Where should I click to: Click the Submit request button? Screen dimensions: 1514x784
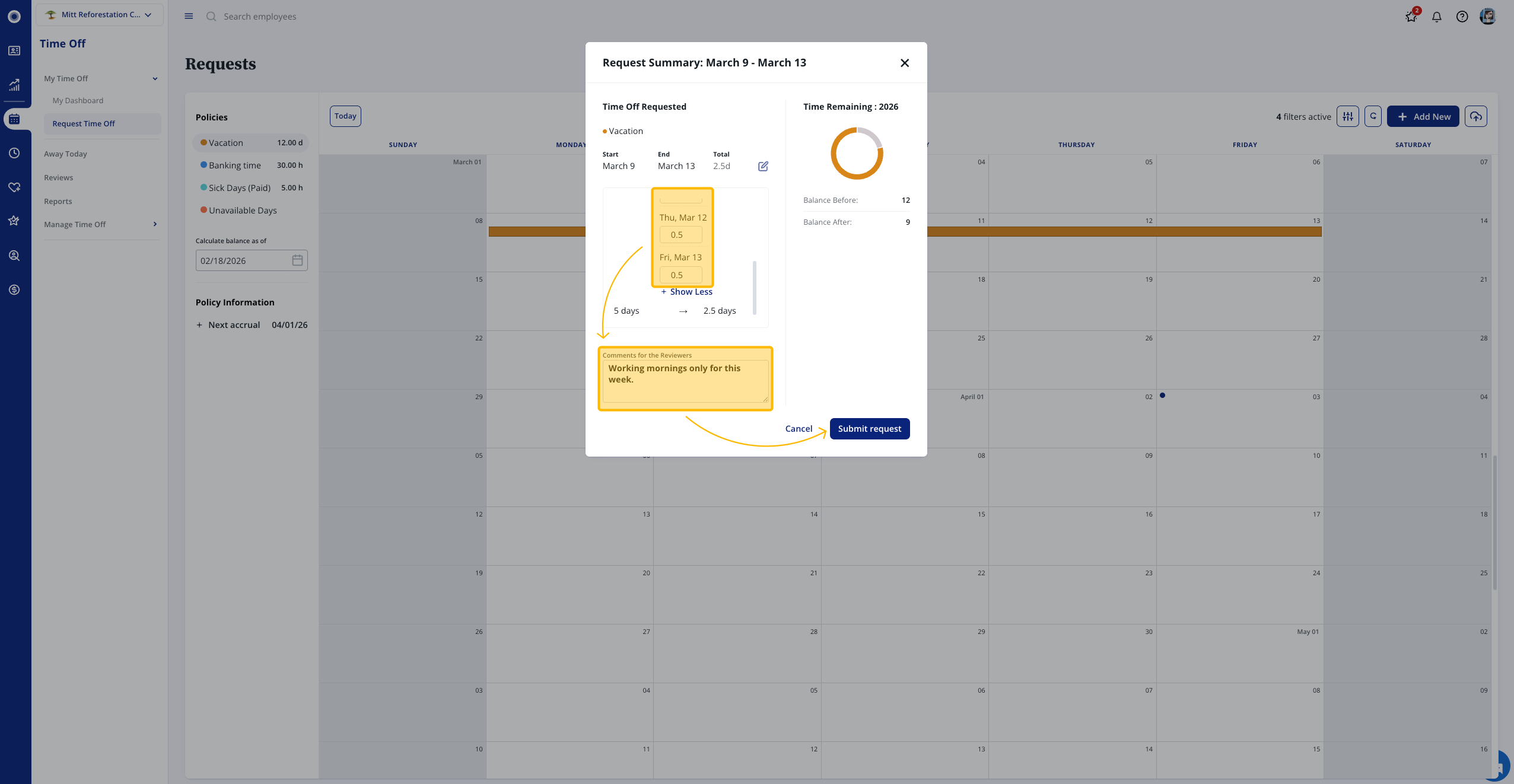coord(869,429)
